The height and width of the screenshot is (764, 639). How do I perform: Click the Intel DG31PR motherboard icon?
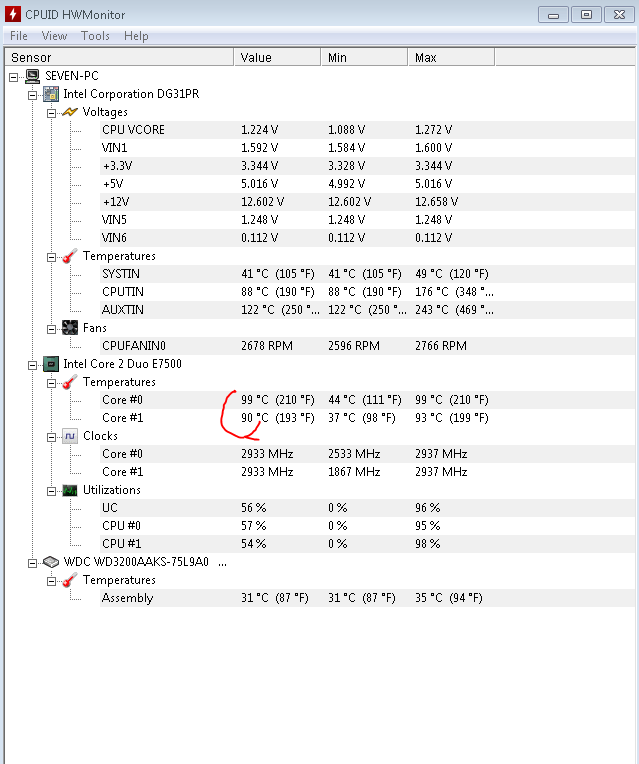coord(51,94)
